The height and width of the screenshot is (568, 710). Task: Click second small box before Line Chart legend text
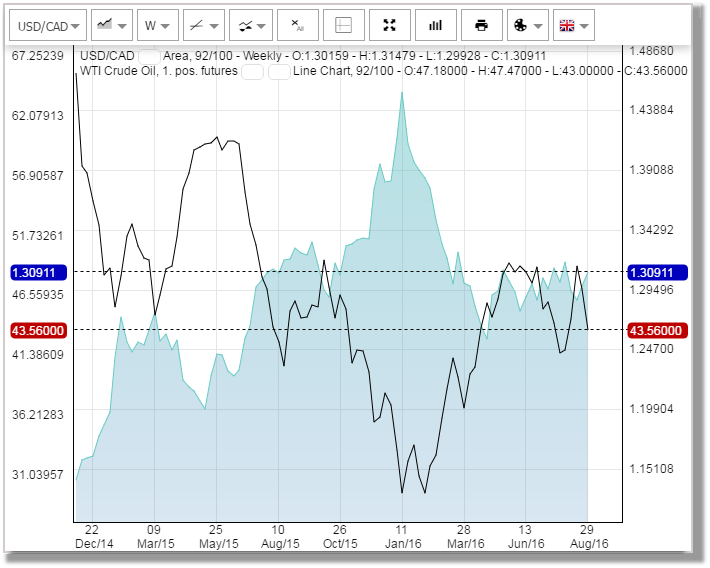[x=279, y=72]
